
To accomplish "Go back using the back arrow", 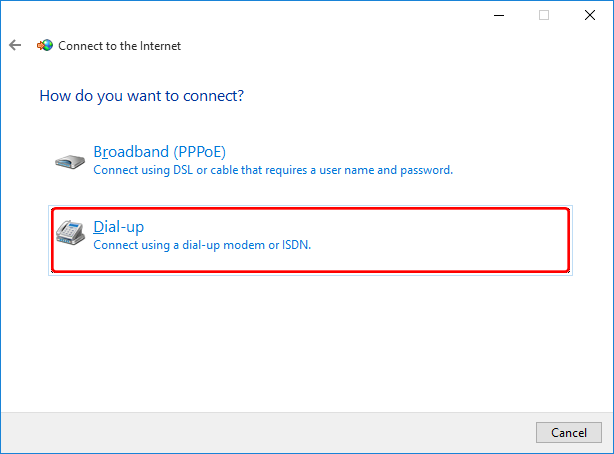I will [15, 45].
